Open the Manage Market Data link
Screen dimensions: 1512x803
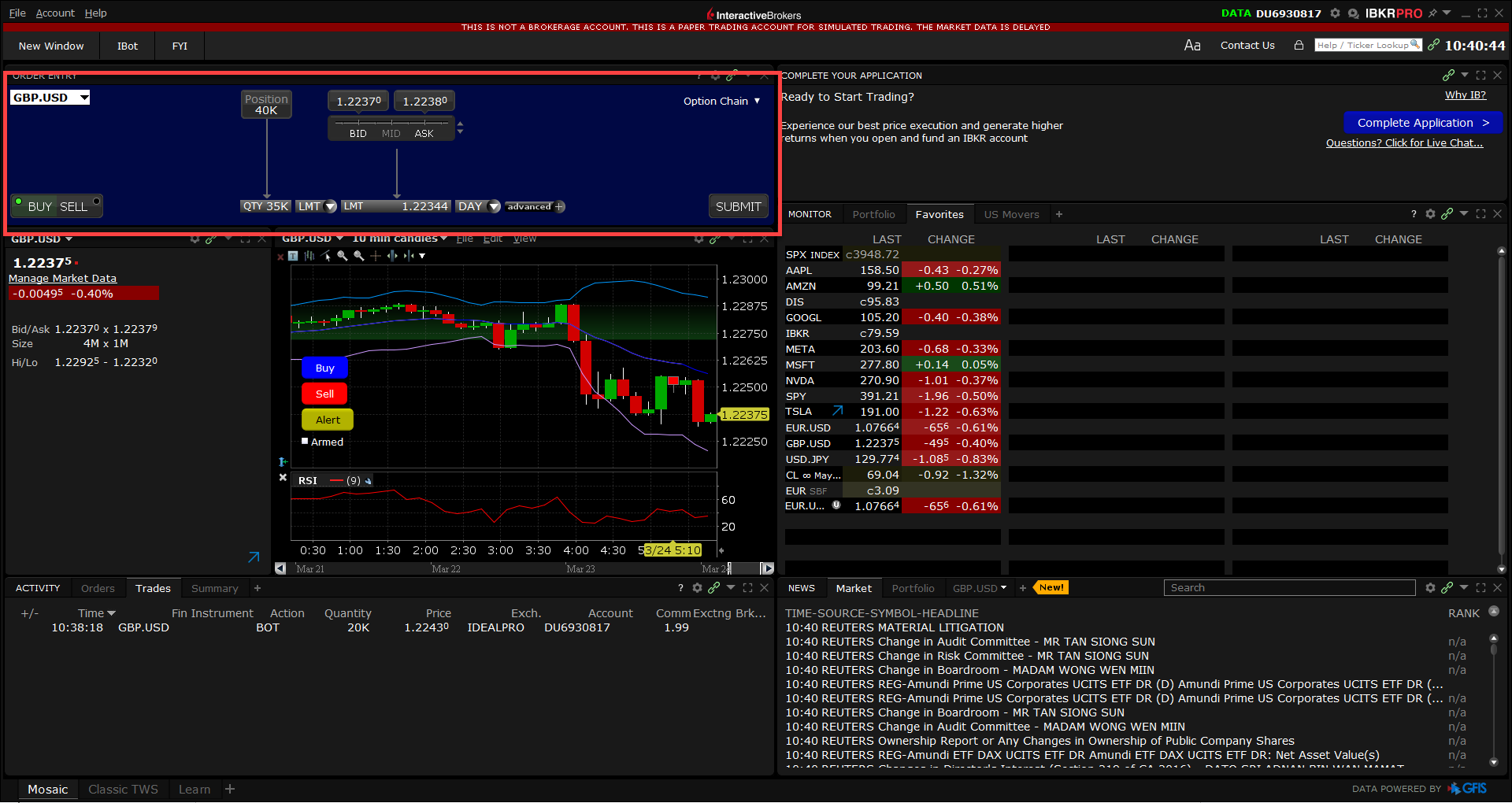[x=62, y=278]
